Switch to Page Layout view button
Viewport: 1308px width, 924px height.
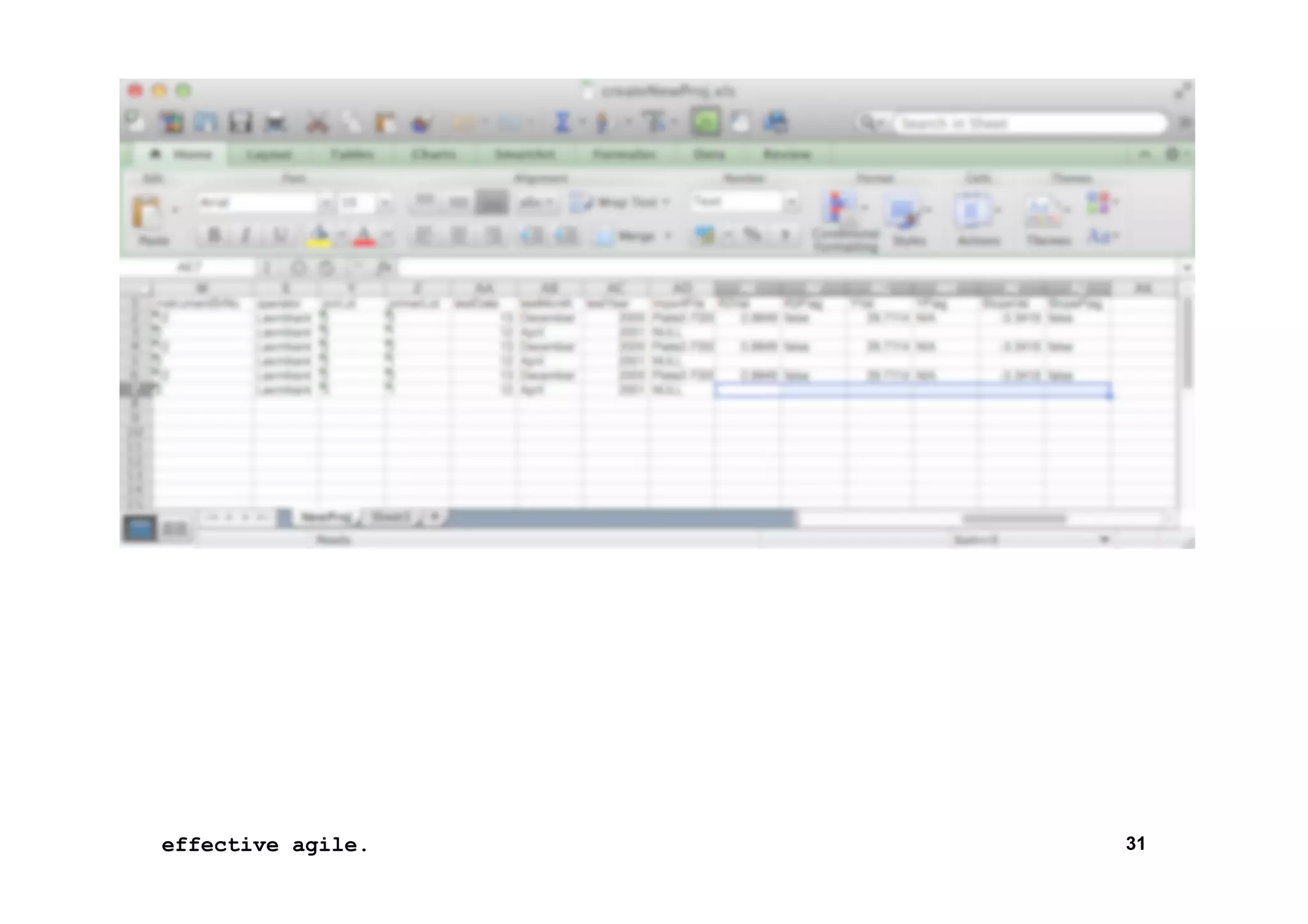(174, 529)
